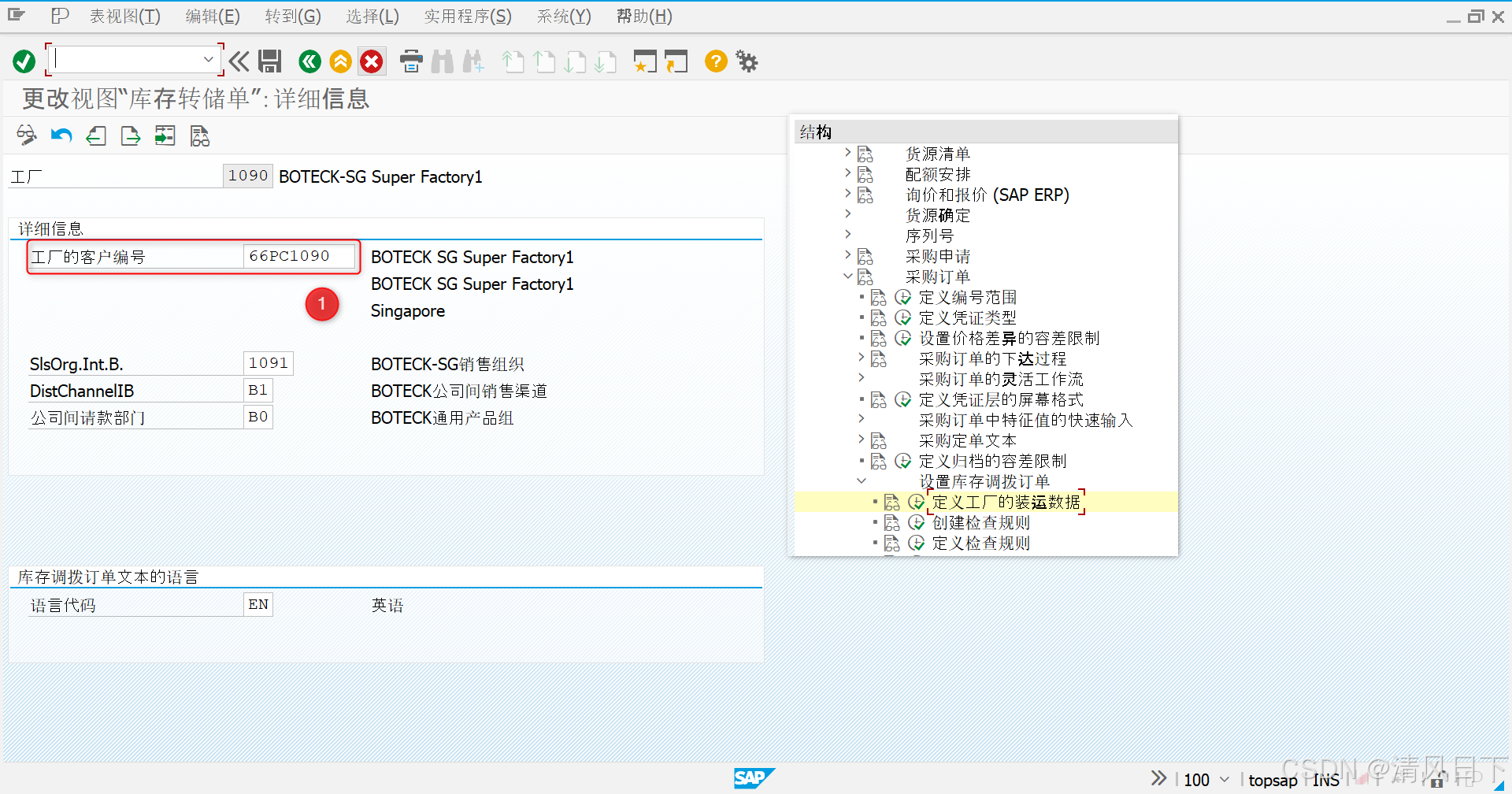
Task: Click the SlsOrg.Int.B. field with 1091
Action: [x=269, y=363]
